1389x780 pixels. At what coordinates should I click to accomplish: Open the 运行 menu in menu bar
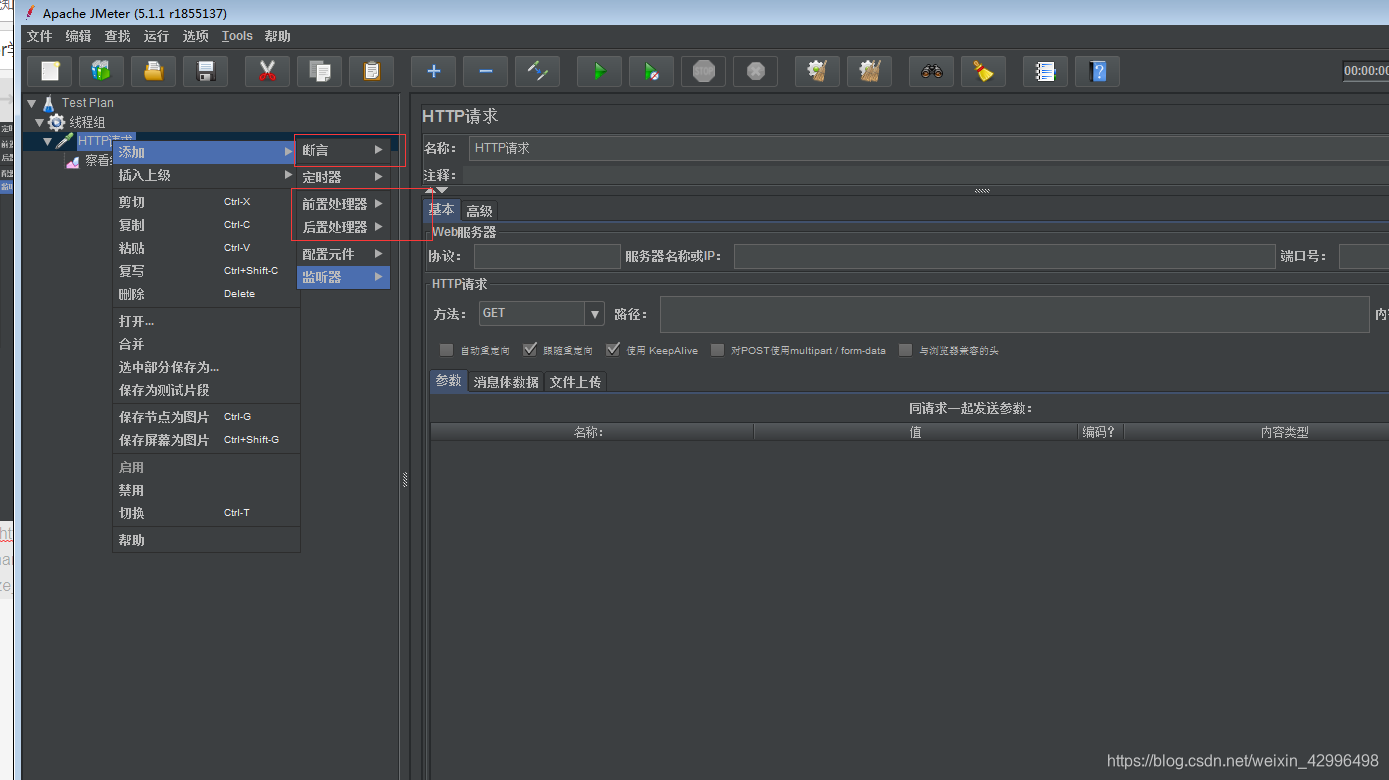click(x=156, y=36)
